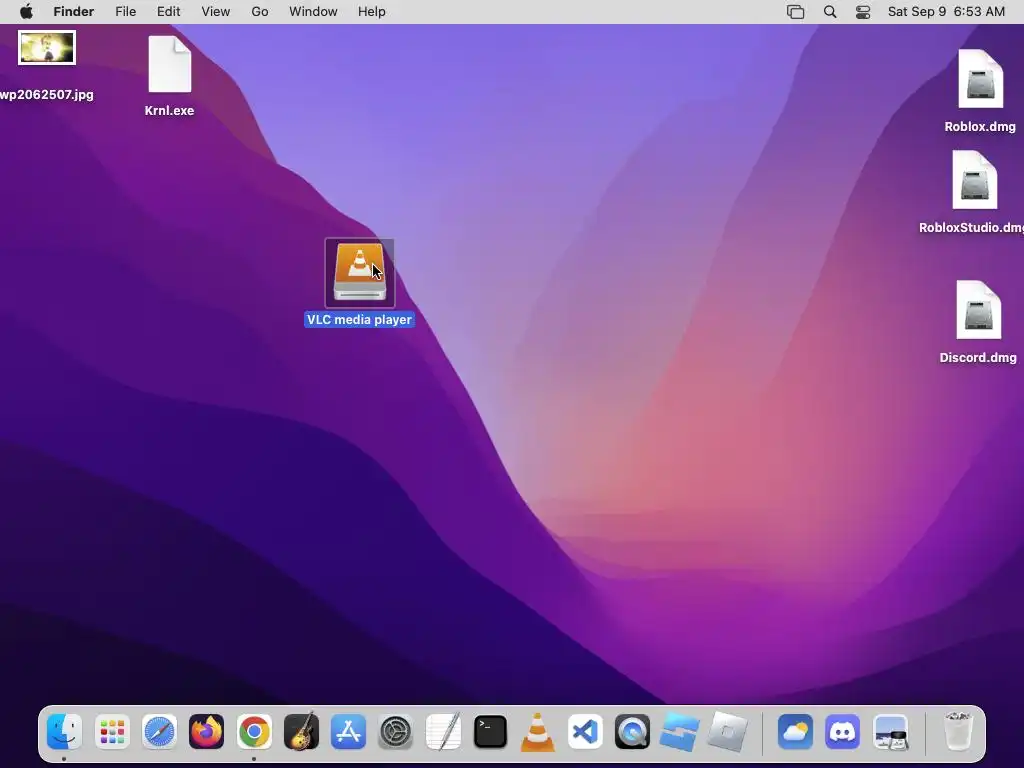Select the Krnl.exe file icon

point(170,65)
